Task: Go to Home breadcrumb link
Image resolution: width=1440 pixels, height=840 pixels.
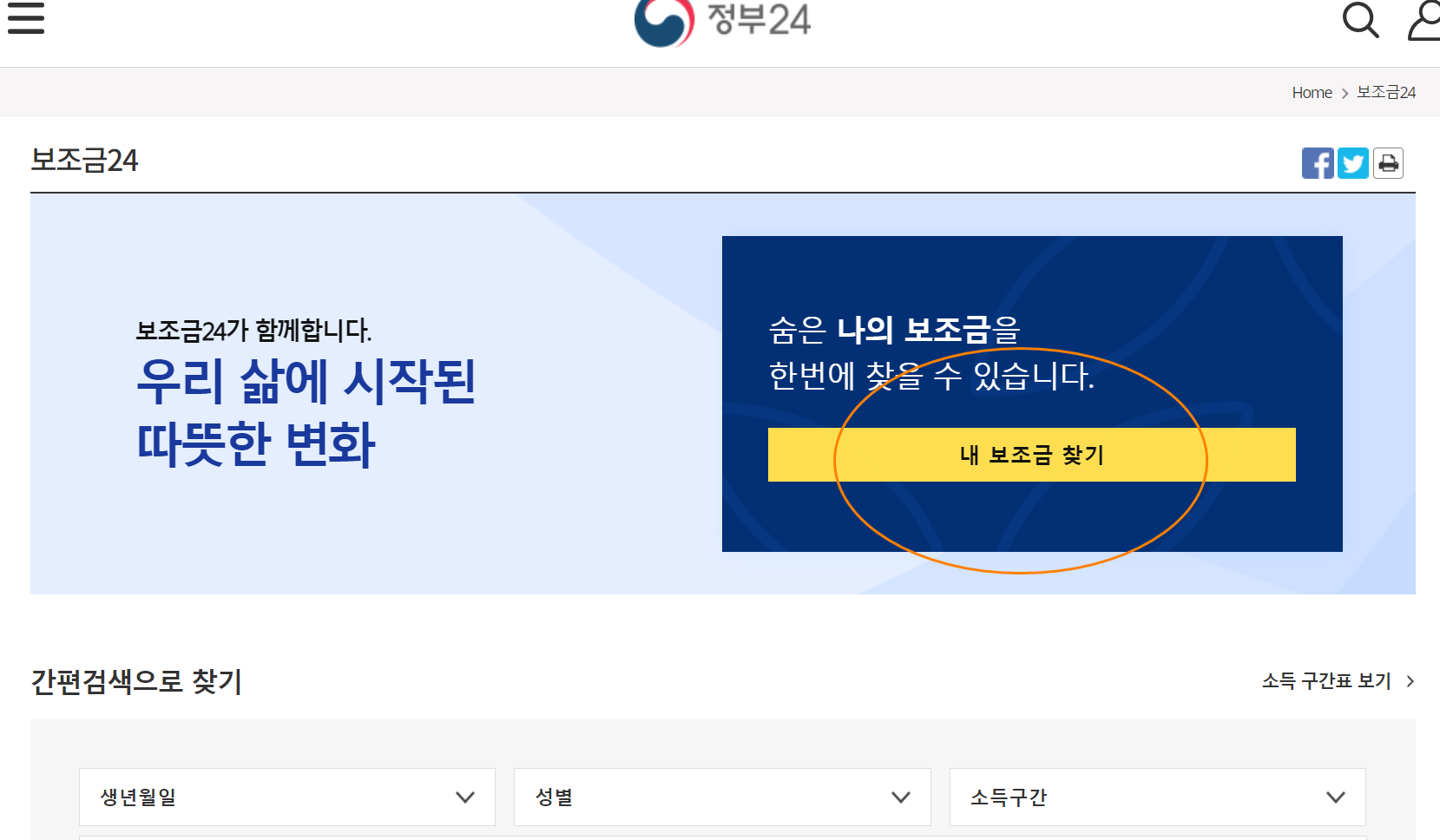Action: [1312, 93]
